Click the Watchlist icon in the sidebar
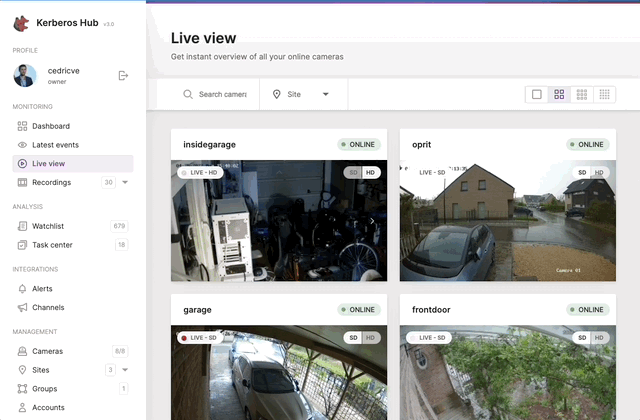This screenshot has width=640, height=420. coord(22,226)
